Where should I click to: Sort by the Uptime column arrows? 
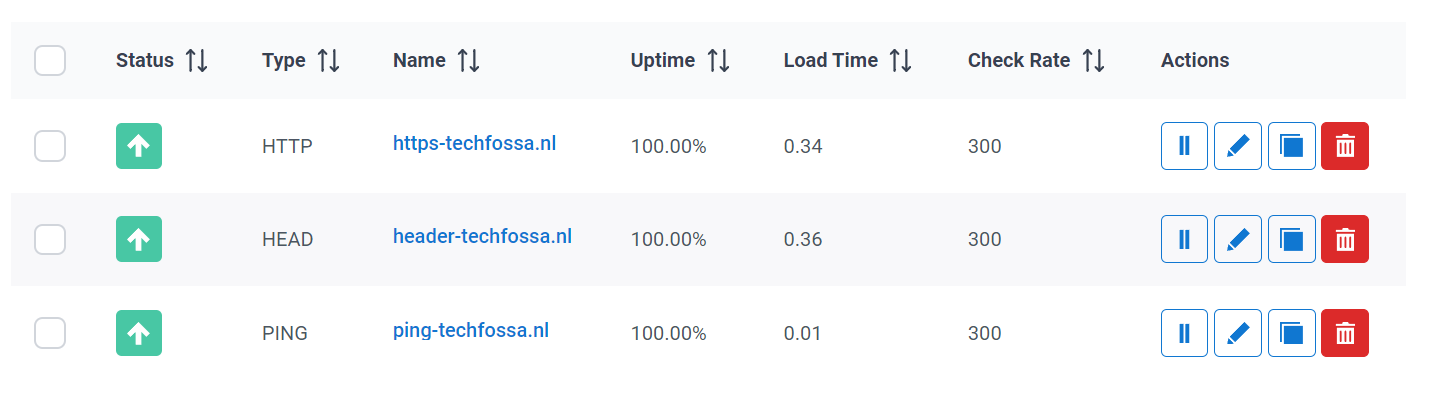(718, 60)
